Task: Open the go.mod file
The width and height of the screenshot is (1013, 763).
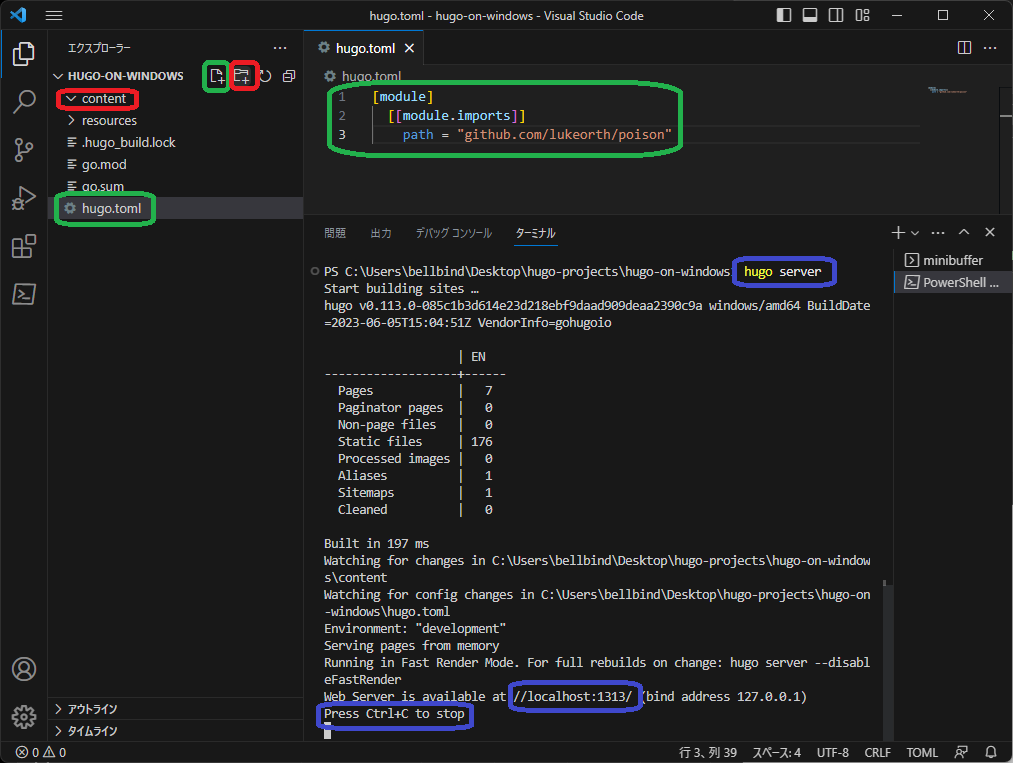Action: pyautogui.click(x=103, y=165)
